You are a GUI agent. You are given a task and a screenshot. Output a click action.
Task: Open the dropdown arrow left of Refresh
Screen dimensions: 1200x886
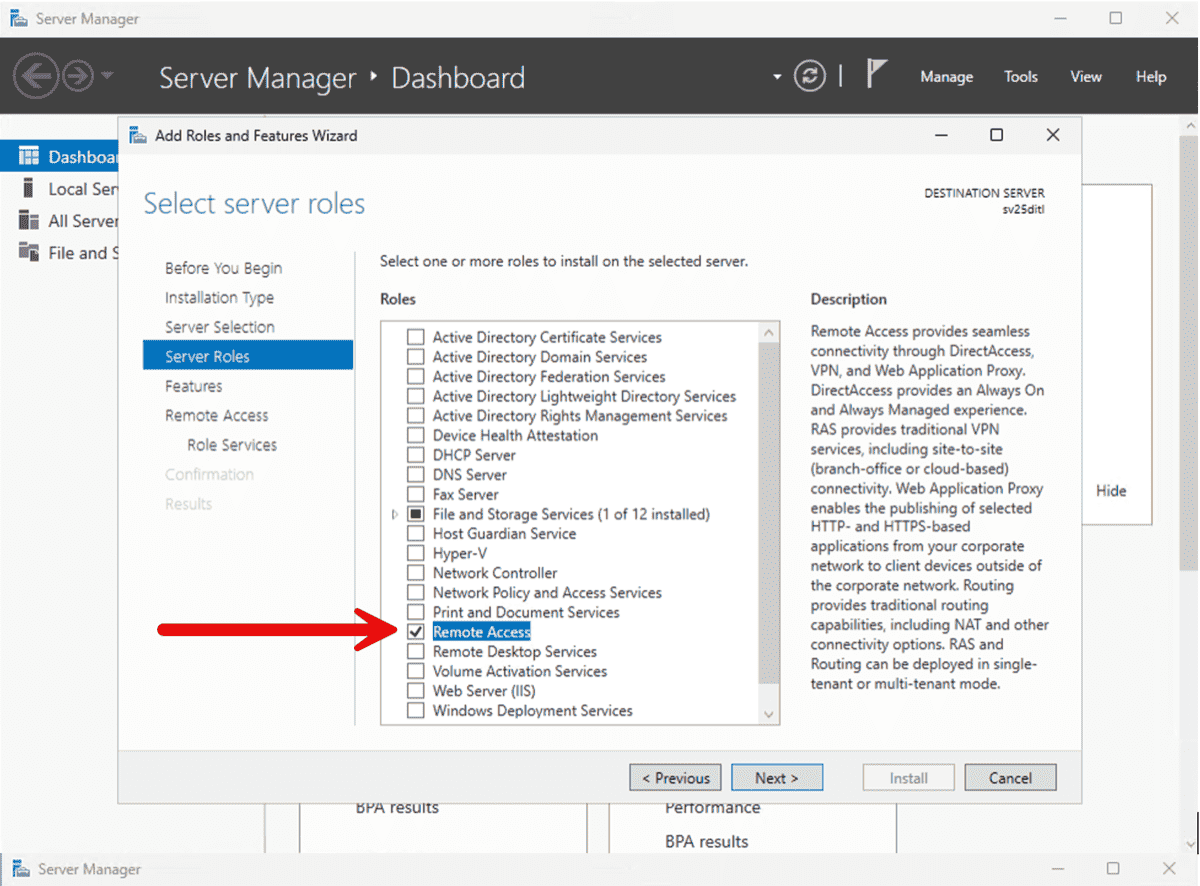tap(777, 77)
